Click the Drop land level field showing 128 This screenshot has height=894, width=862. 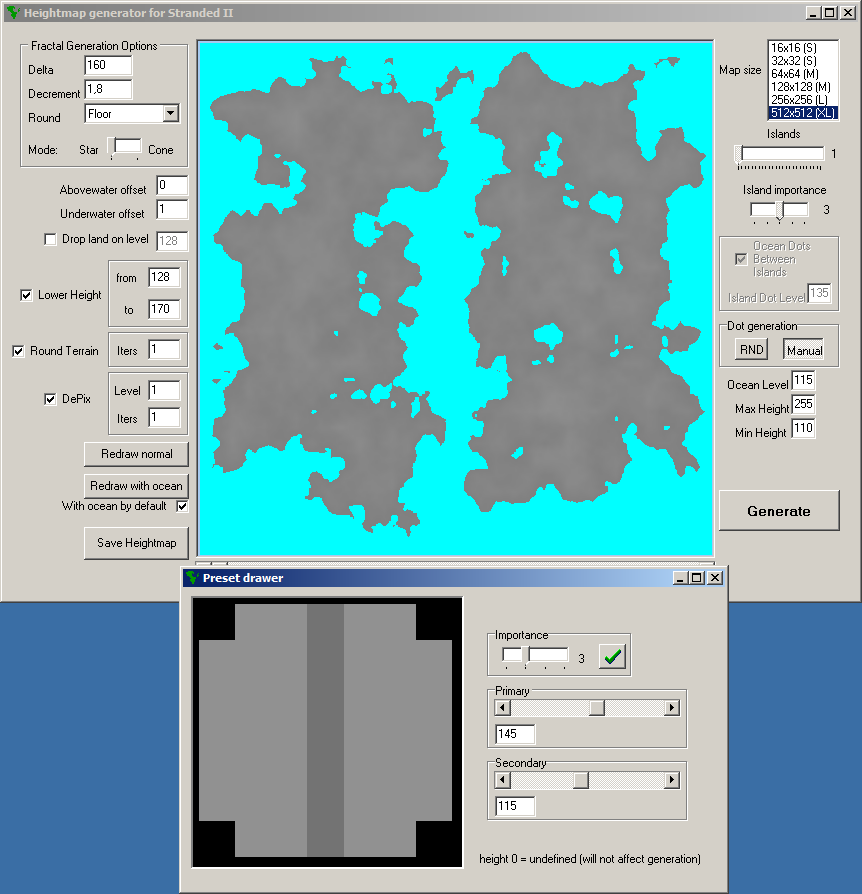[x=172, y=241]
